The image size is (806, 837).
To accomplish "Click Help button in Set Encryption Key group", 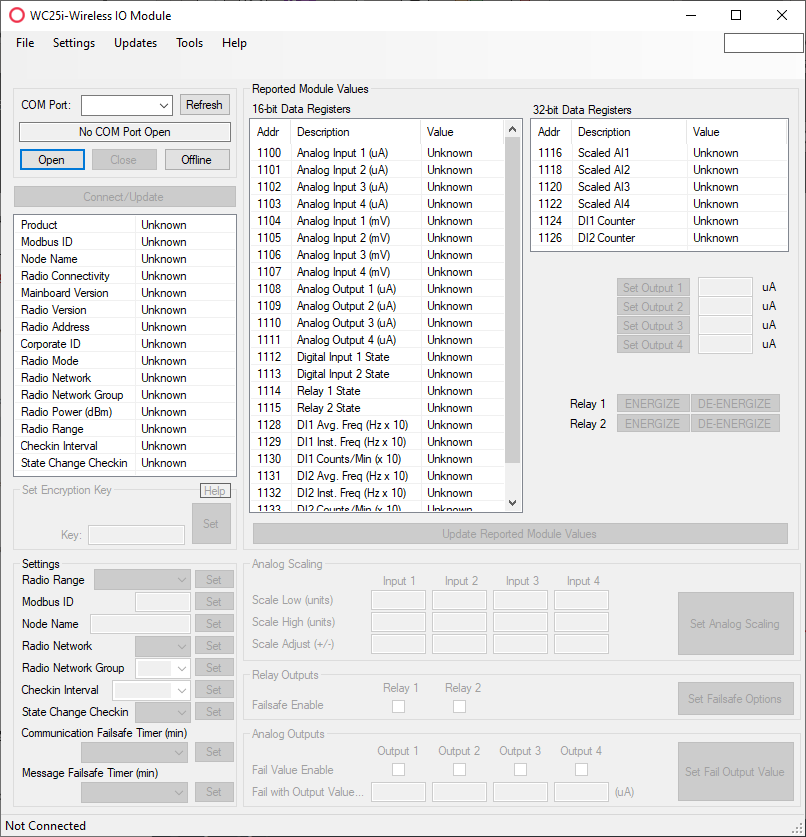I will pos(214,491).
